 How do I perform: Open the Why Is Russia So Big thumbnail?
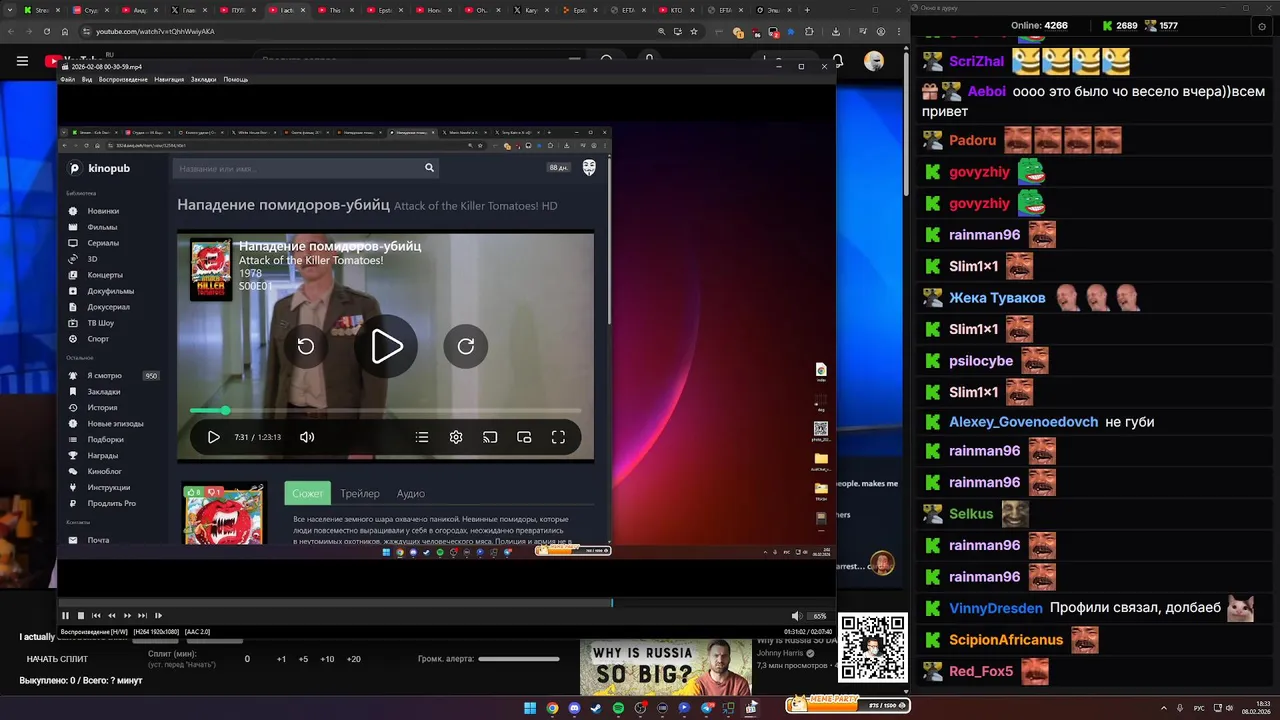point(666,668)
